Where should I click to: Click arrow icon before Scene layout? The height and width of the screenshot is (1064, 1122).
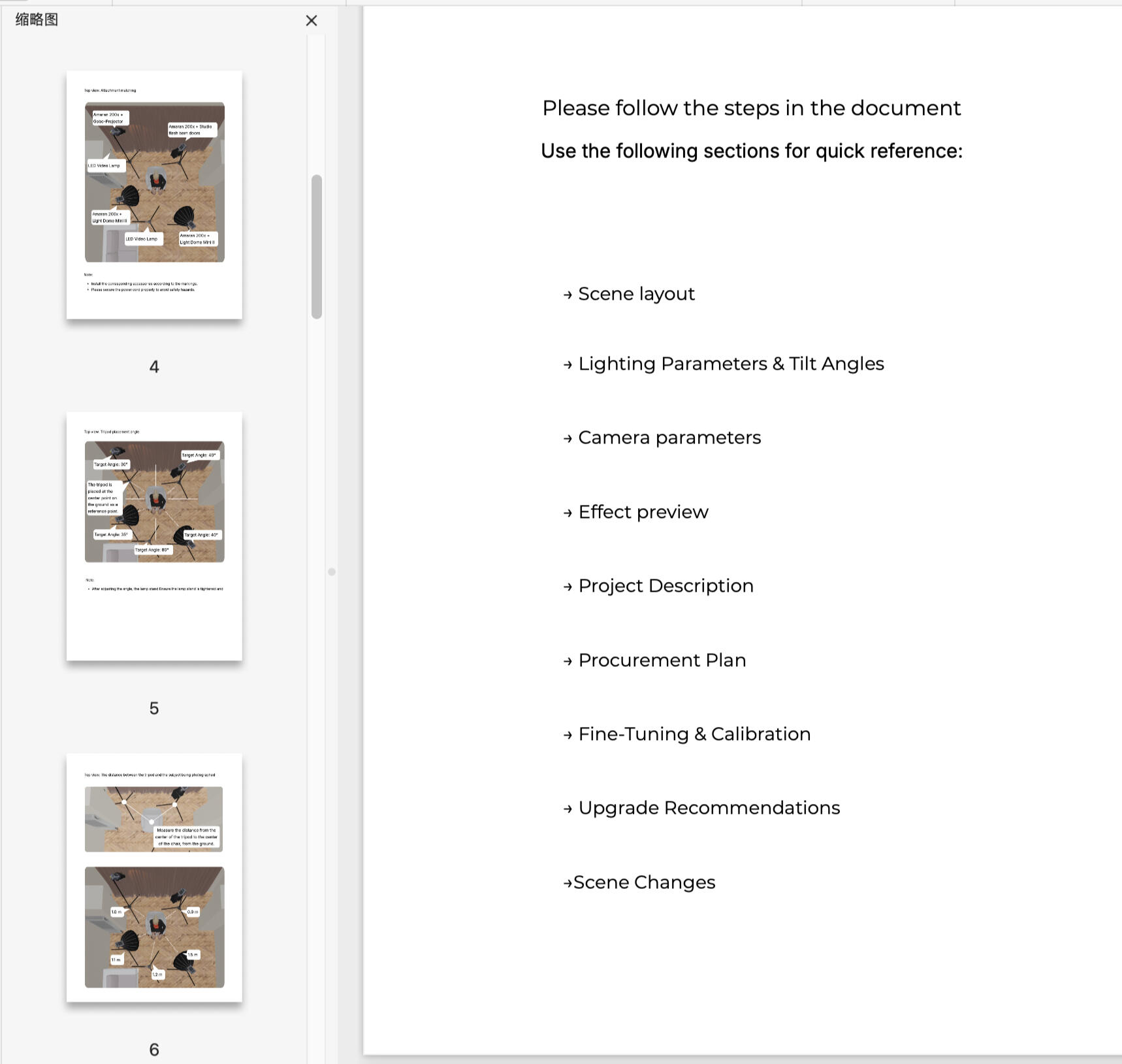tap(568, 295)
